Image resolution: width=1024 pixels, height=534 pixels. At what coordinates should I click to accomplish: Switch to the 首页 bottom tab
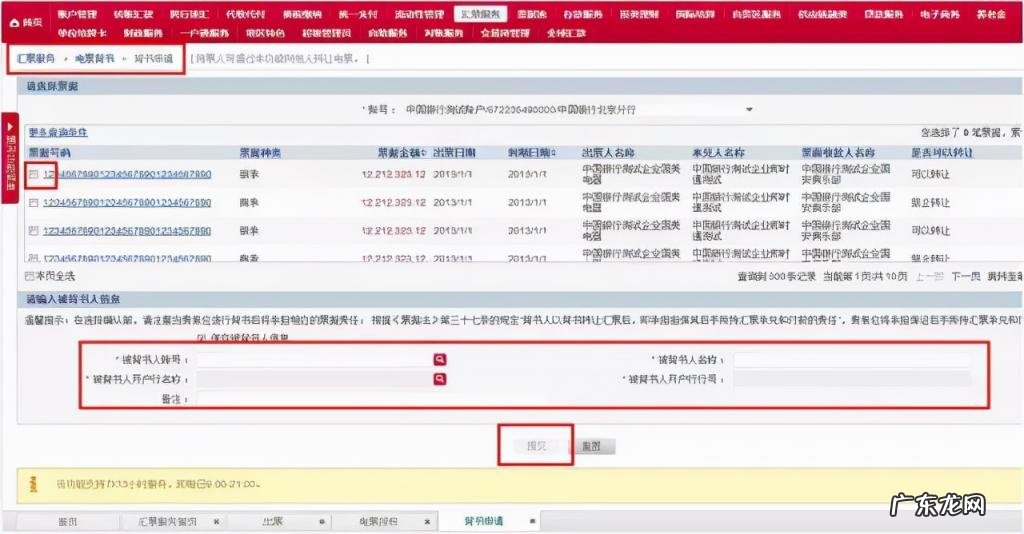68,522
